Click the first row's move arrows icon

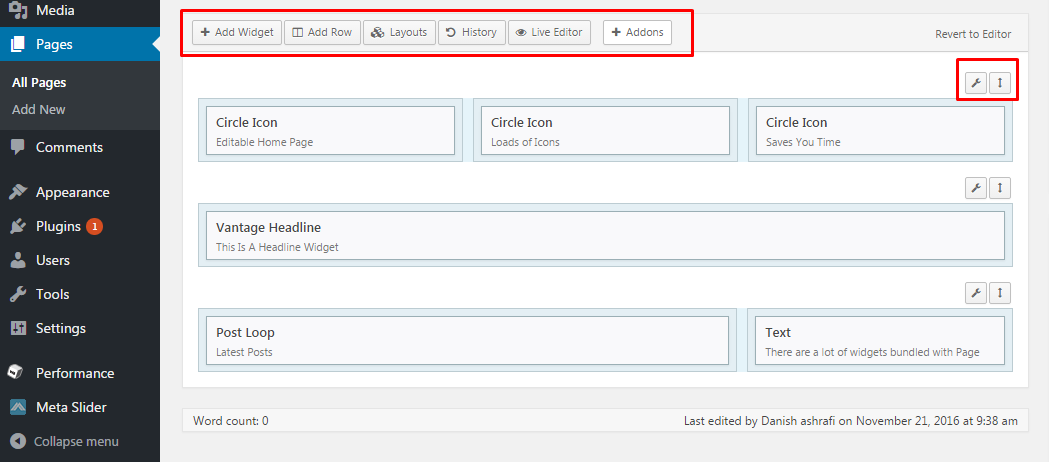pyautogui.click(x=999, y=83)
